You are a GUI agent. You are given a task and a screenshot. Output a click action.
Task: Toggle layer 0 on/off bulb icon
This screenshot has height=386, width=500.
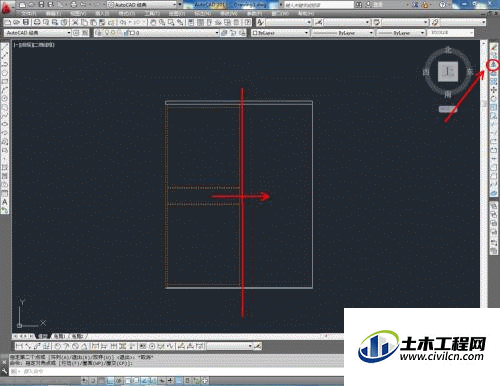pos(107,33)
